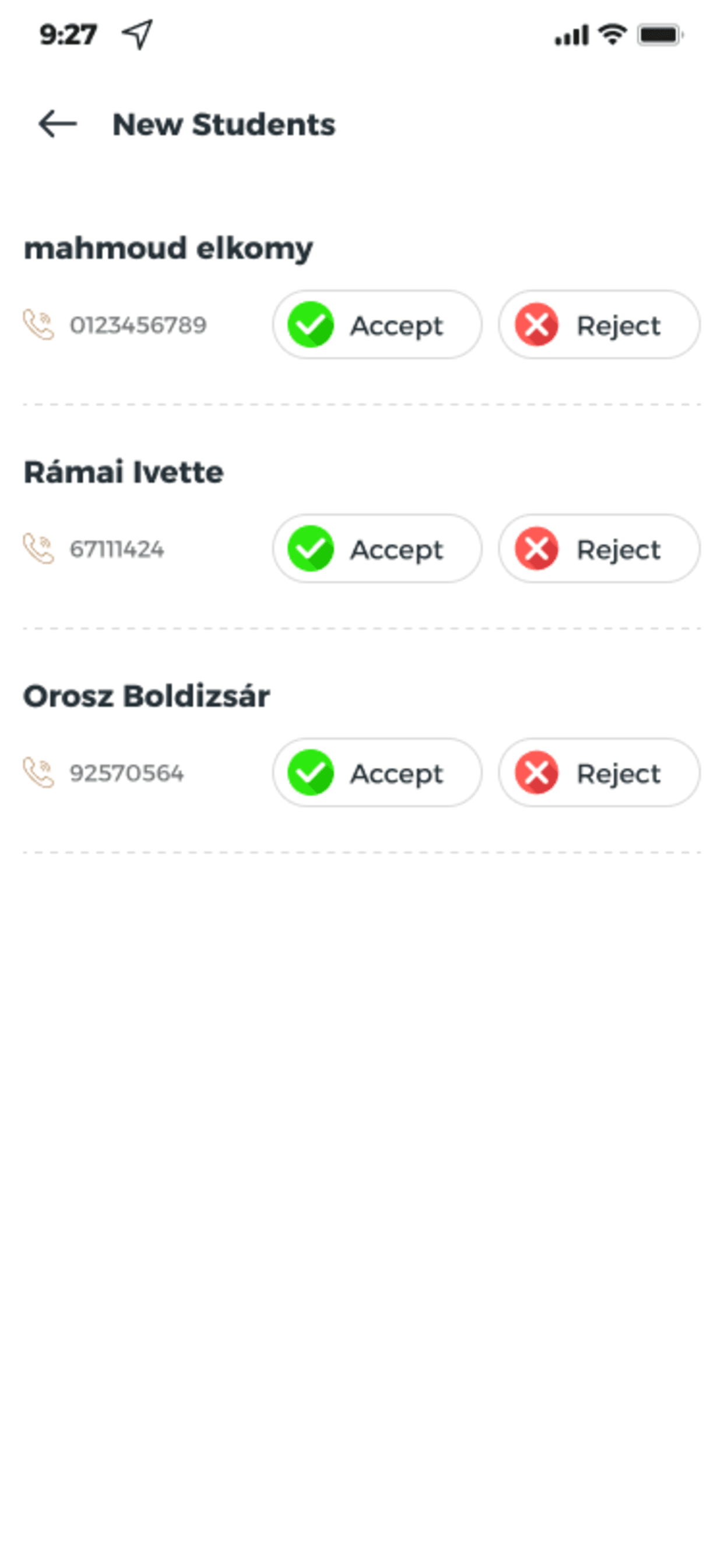Tap the phone icon beside 0123456789
724x1568 pixels.
point(38,324)
